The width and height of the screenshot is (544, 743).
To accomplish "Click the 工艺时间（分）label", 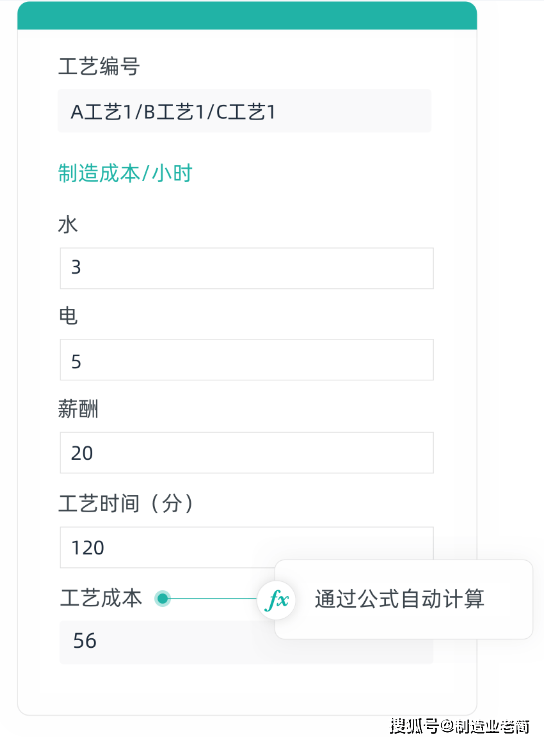I will (126, 503).
